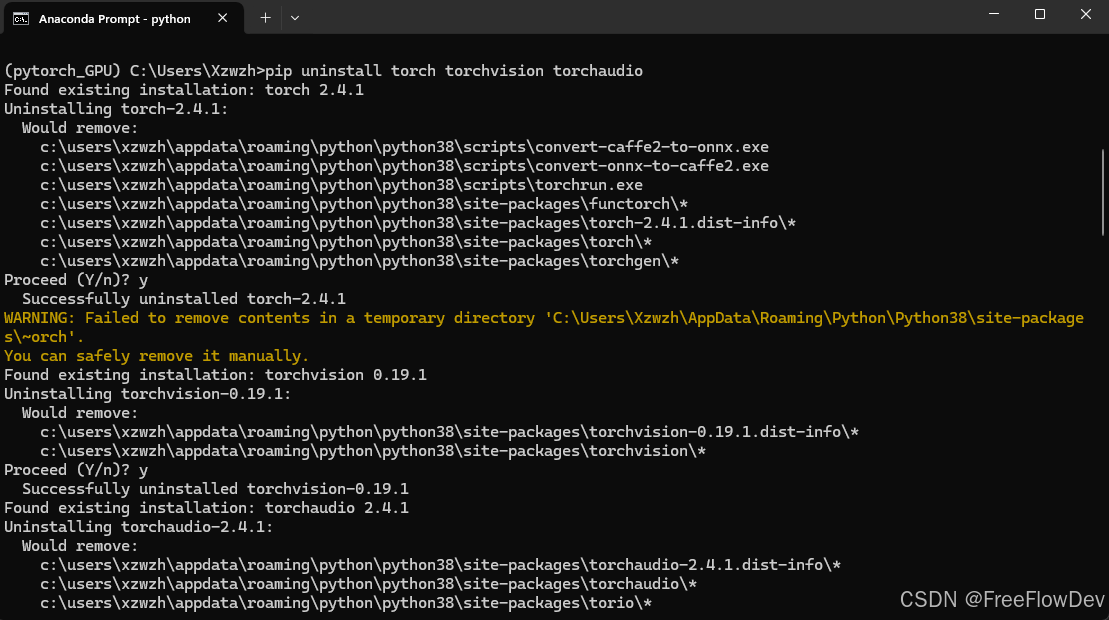Click the vertical scrollbar thumb
Image resolution: width=1109 pixels, height=620 pixels.
(x=1103, y=192)
